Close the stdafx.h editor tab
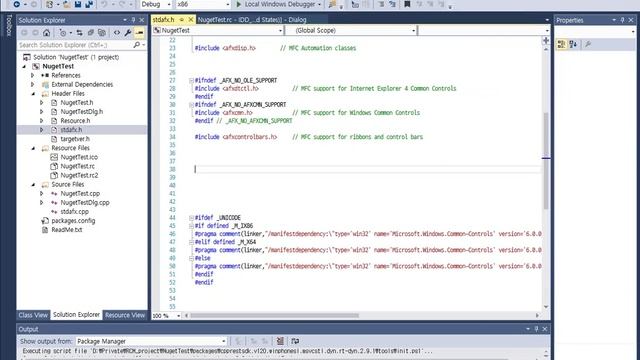640x360 pixels. (x=191, y=20)
